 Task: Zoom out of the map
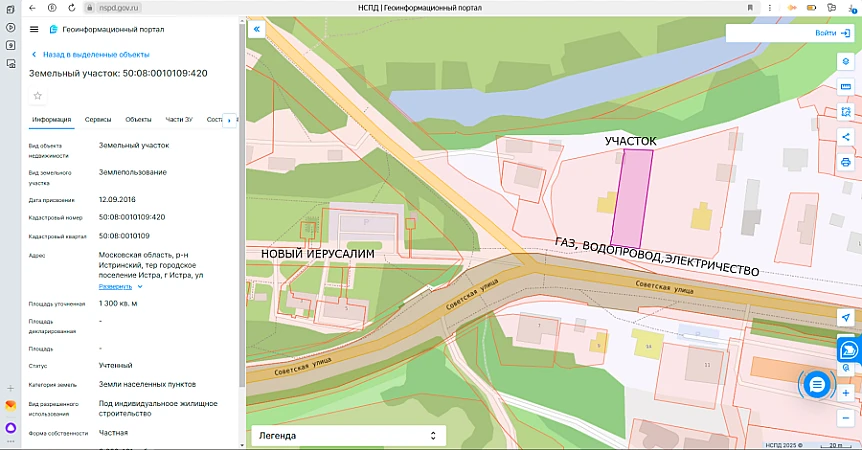point(845,416)
